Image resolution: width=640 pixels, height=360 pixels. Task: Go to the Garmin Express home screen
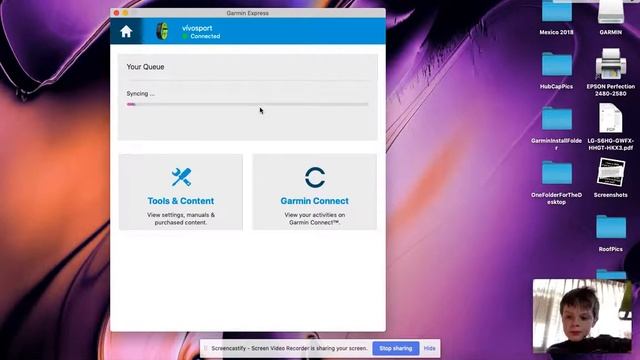coord(126,31)
